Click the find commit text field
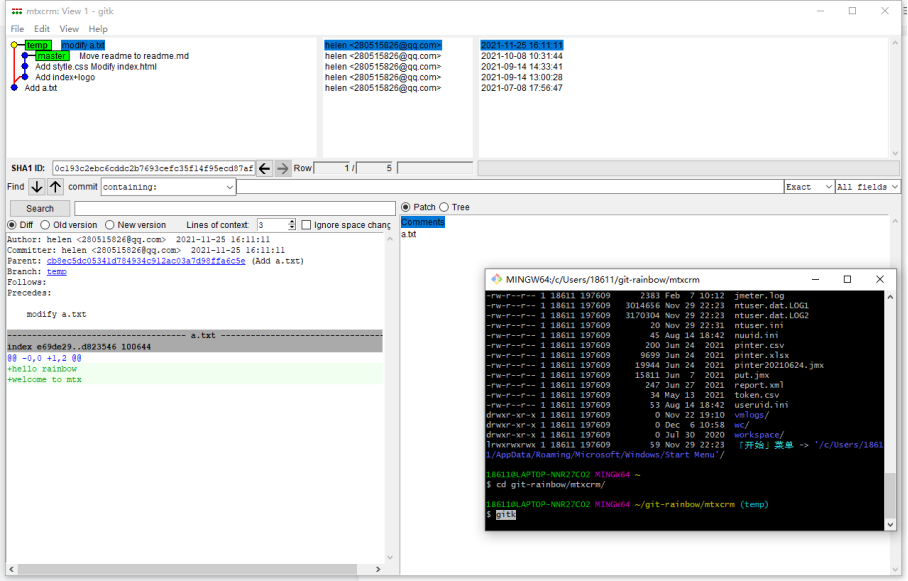The width and height of the screenshot is (908, 581). [x=510, y=187]
